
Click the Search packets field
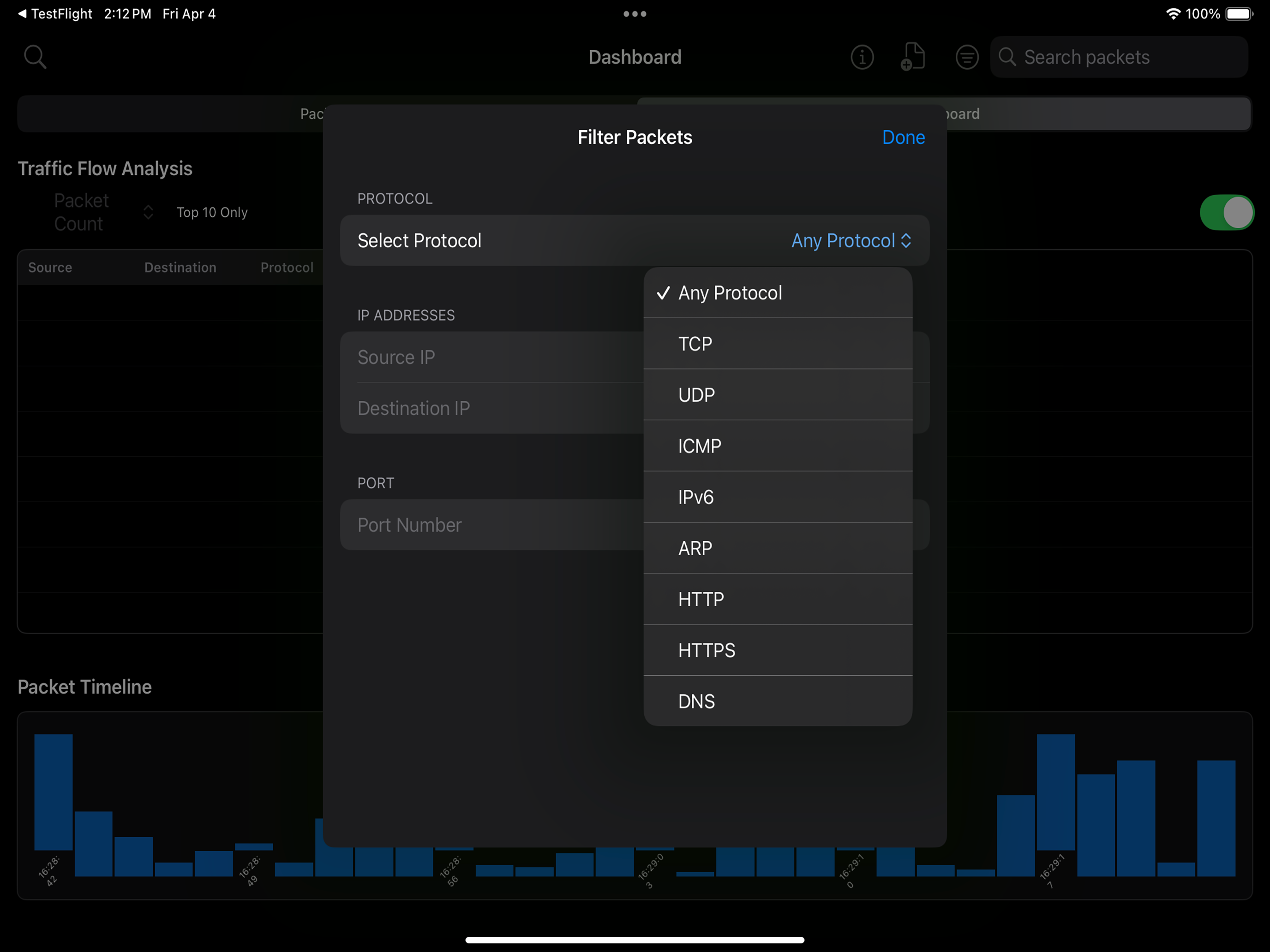coord(1119,57)
